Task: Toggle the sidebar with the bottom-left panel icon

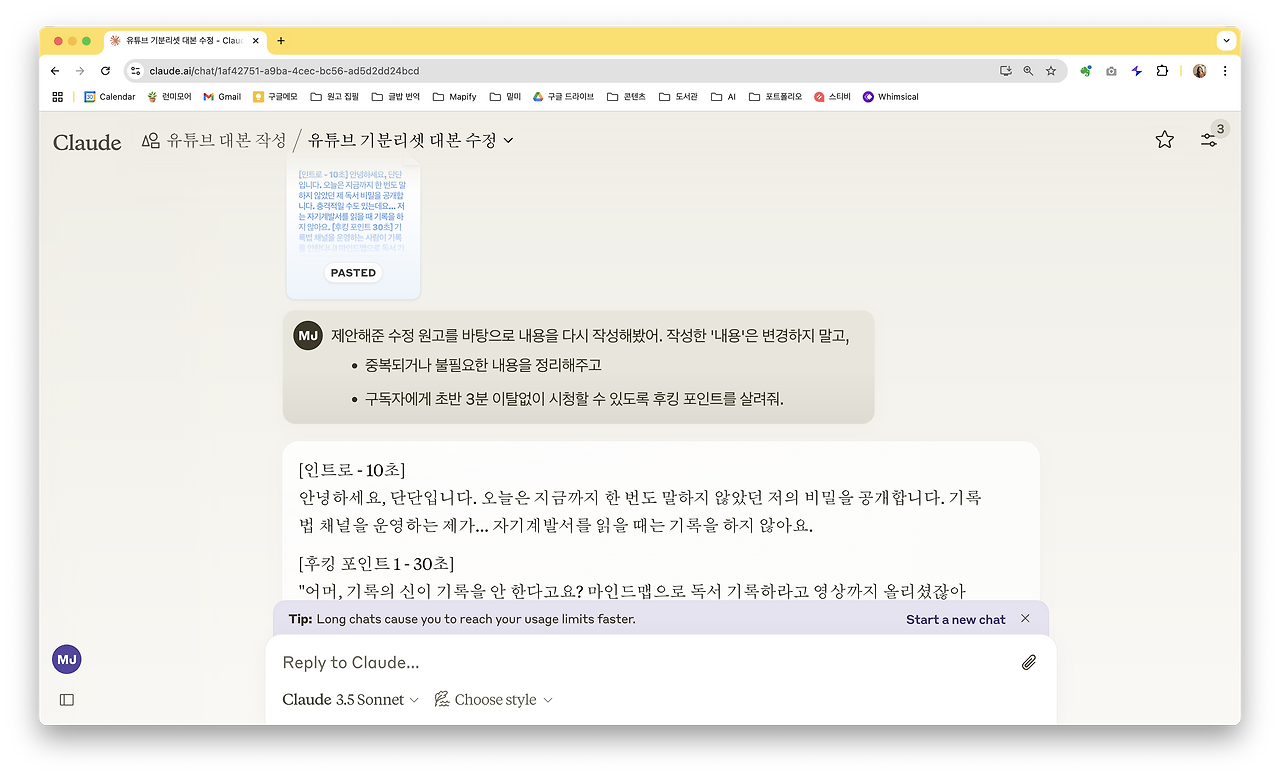Action: [x=66, y=699]
